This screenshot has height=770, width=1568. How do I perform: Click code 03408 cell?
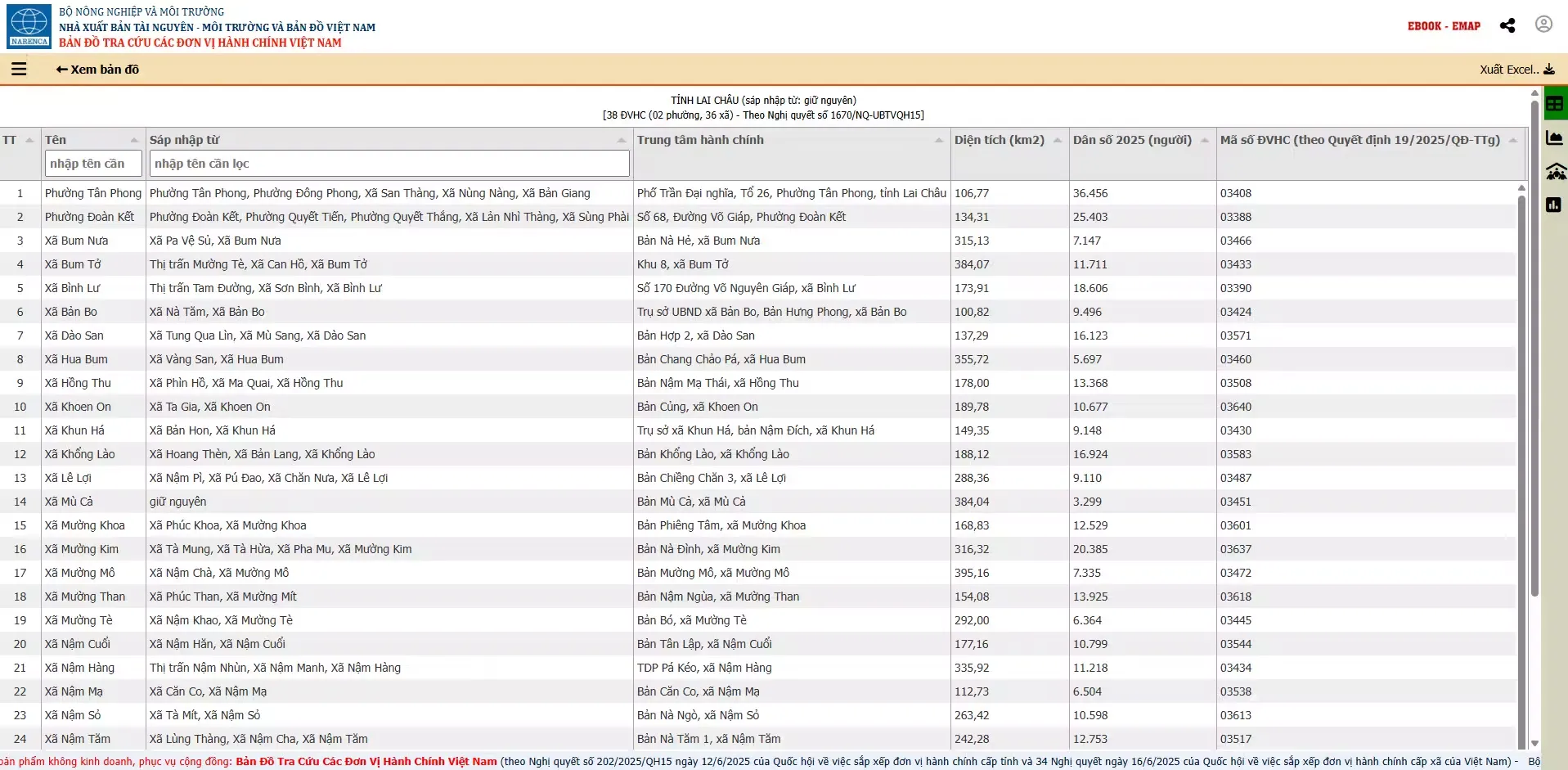pyautogui.click(x=1236, y=193)
